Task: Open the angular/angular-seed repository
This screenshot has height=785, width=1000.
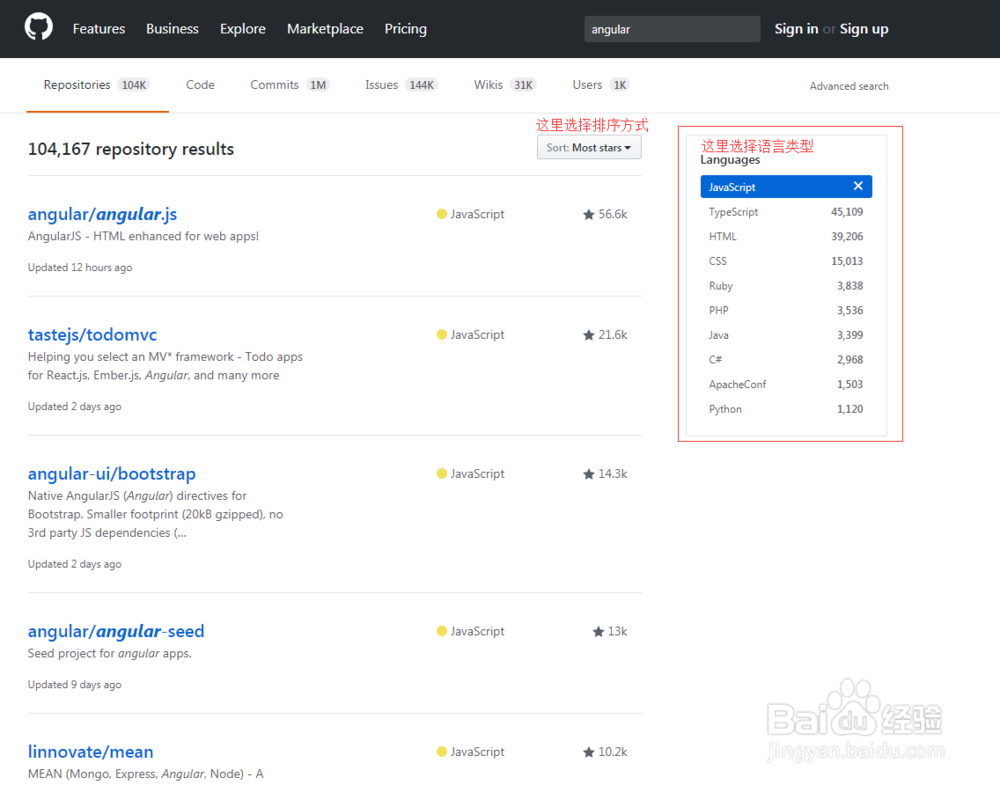Action: [x=115, y=631]
